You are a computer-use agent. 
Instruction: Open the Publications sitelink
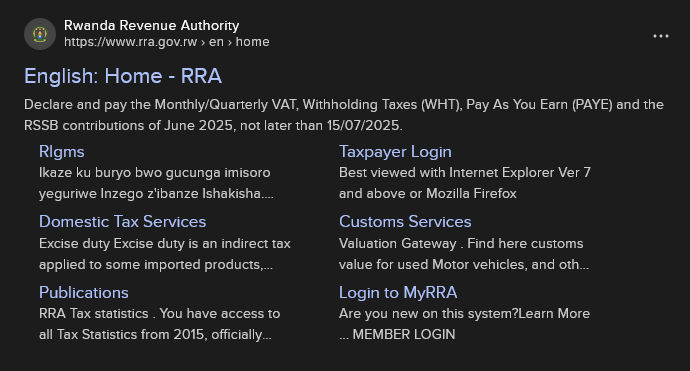point(84,293)
